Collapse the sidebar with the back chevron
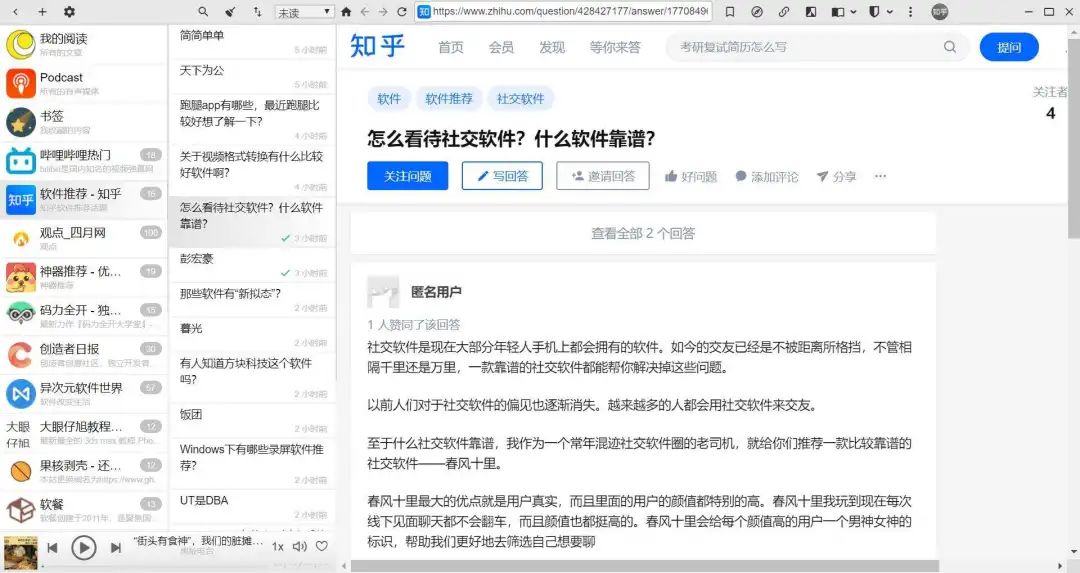 [x=16, y=12]
